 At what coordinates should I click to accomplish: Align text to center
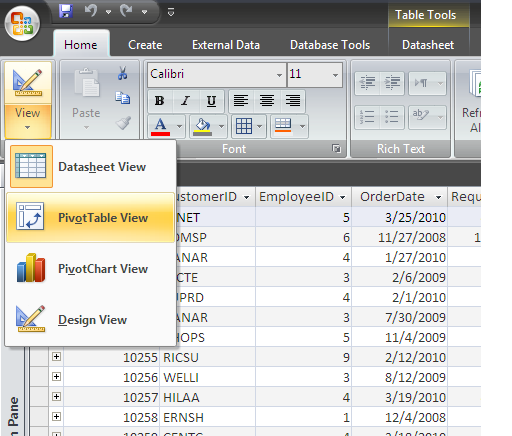pos(267,101)
